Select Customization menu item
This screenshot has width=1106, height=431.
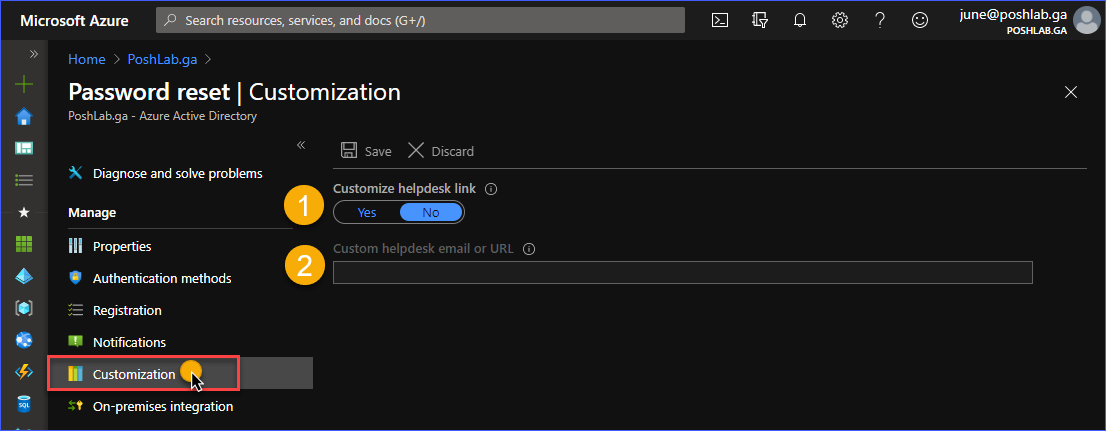[181, 373]
